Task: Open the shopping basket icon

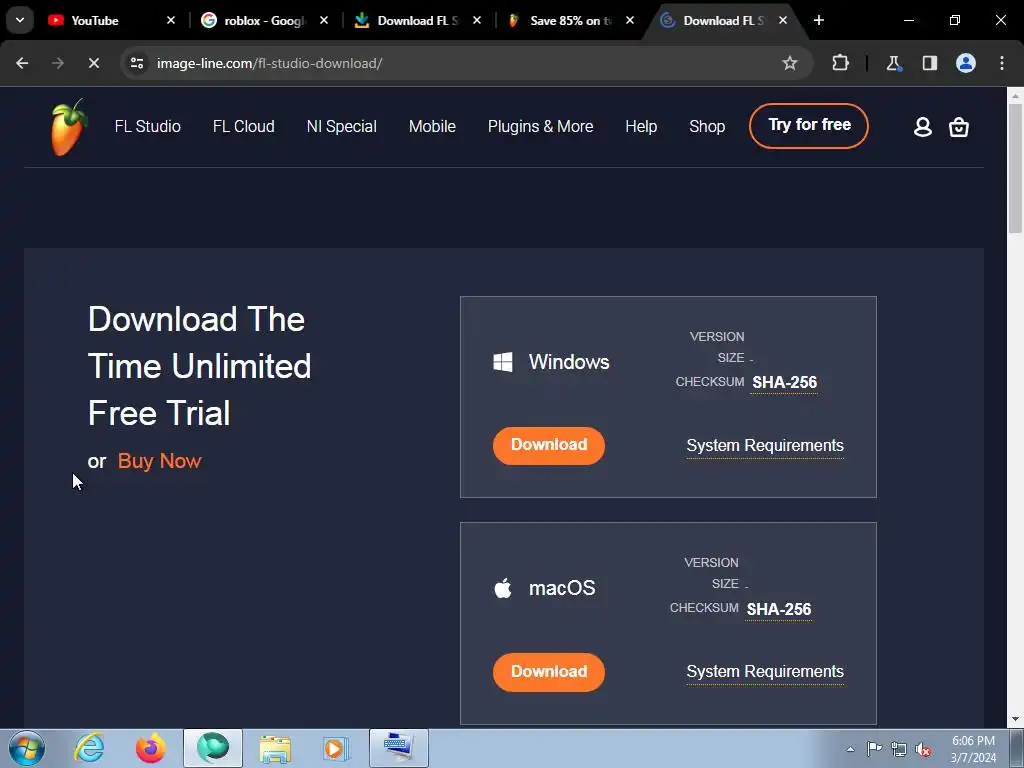Action: [959, 127]
